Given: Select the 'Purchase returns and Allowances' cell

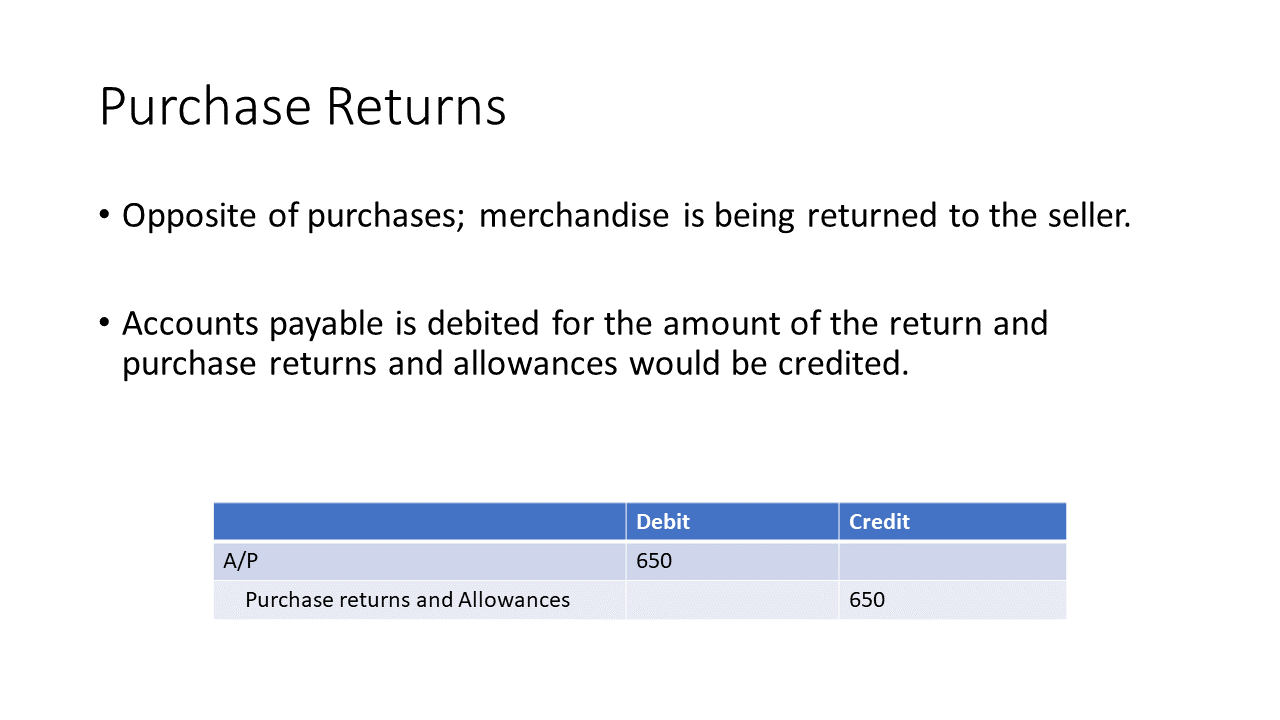Looking at the screenshot, I should coord(420,600).
